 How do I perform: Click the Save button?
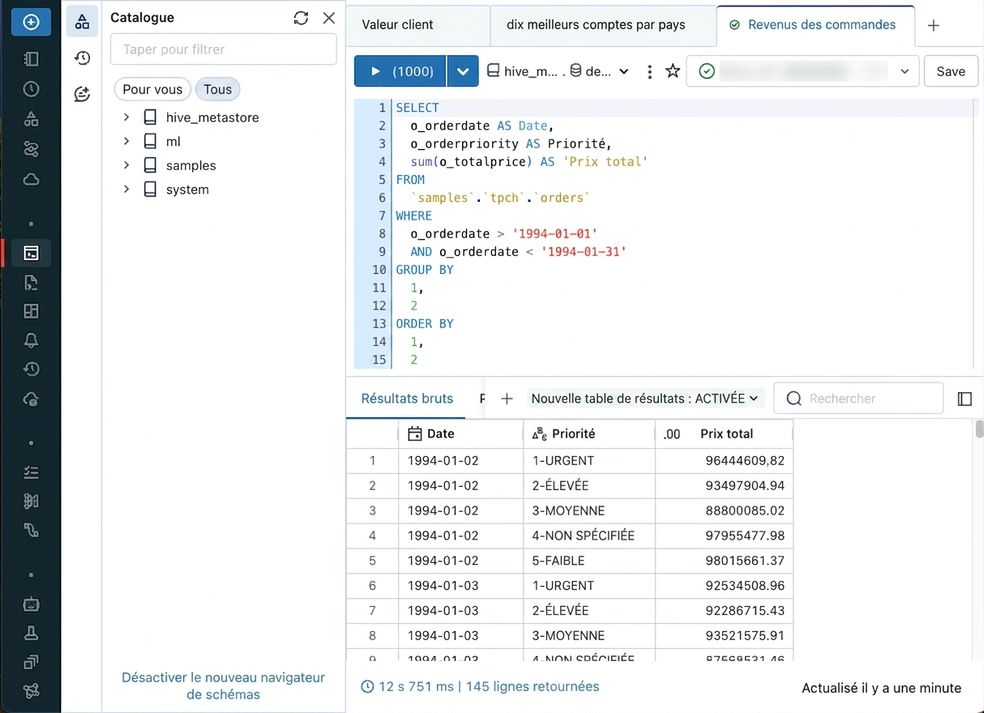tap(951, 71)
